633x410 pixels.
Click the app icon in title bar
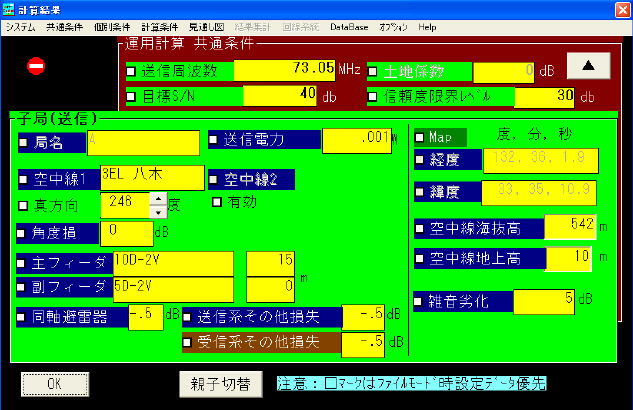(x=11, y=8)
